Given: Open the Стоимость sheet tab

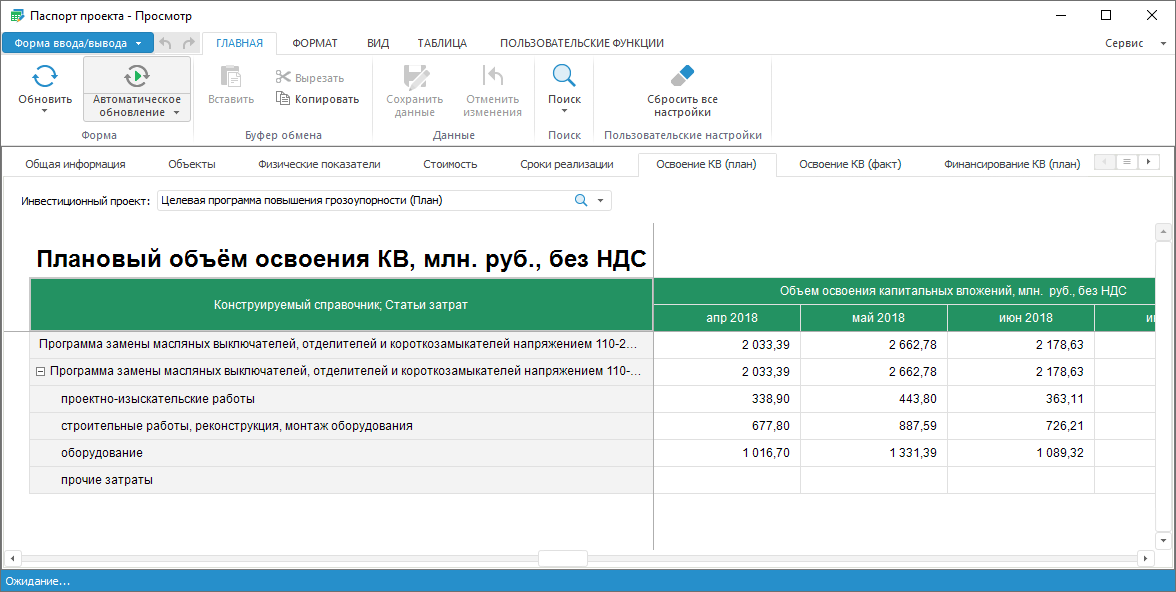Looking at the screenshot, I should click(450, 164).
